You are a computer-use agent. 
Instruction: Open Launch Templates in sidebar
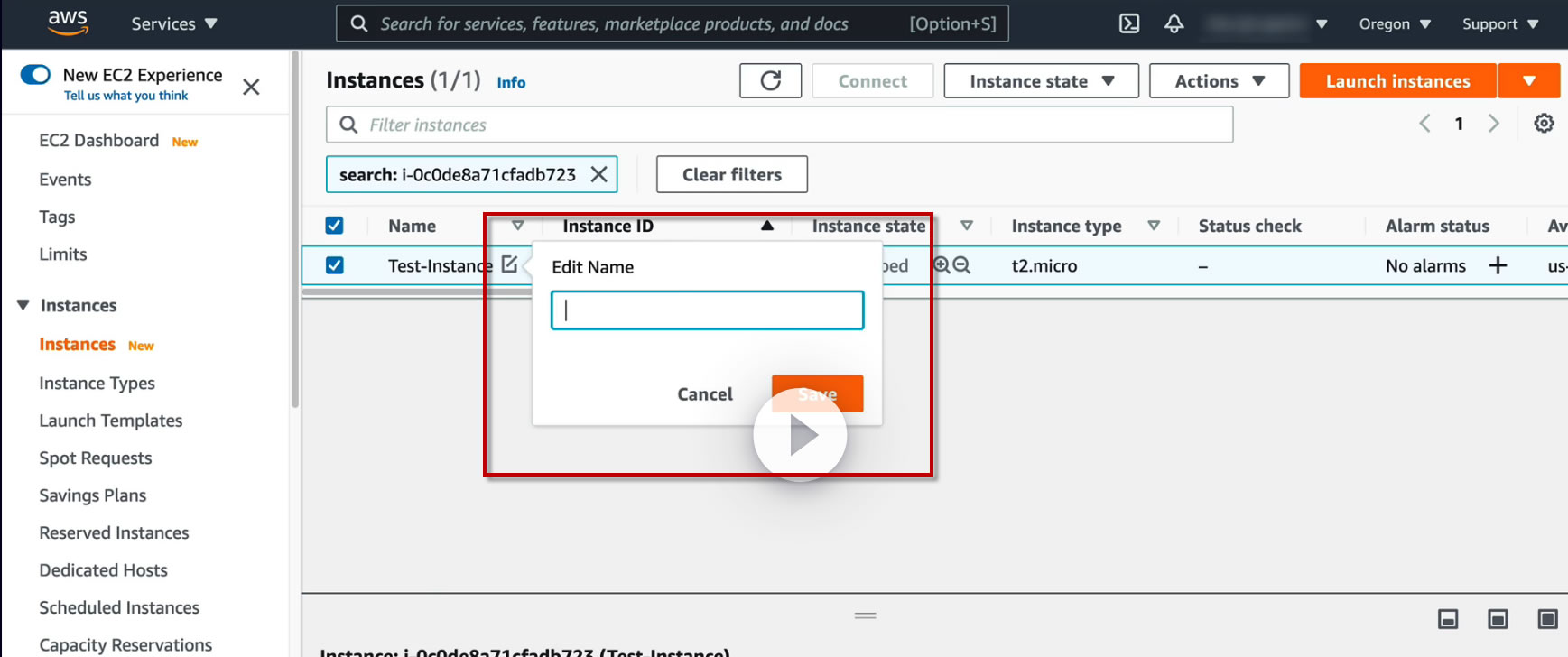[x=111, y=421]
